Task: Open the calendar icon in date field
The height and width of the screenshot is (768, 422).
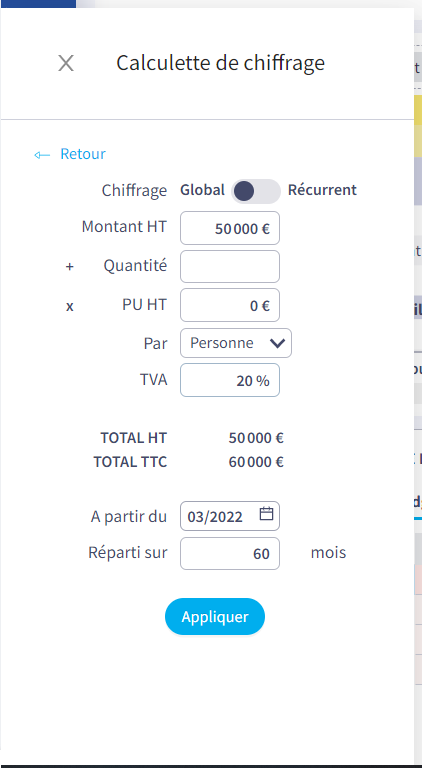Action: 266,514
